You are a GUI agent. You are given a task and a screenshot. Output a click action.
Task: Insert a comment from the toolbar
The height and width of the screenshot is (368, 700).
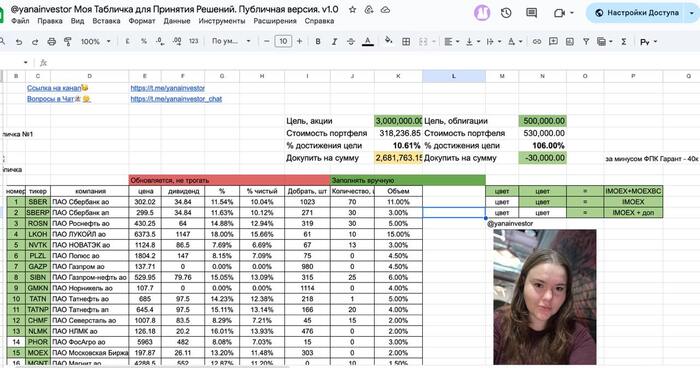[553, 42]
